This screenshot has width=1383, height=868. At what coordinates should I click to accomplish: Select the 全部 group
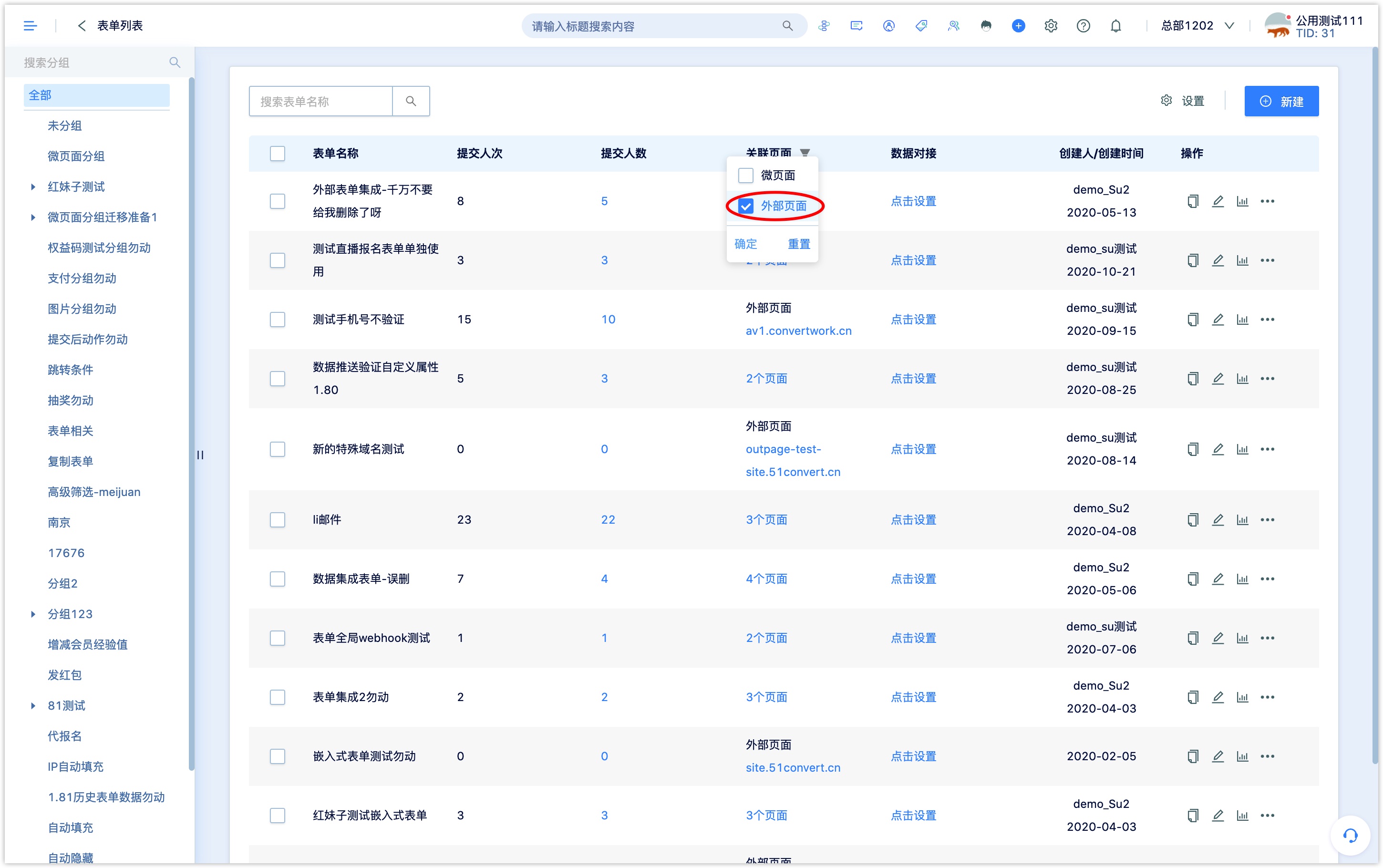(96, 95)
